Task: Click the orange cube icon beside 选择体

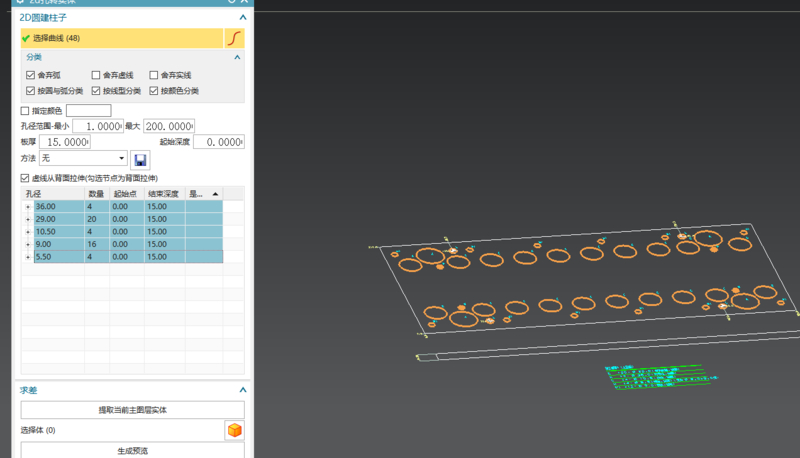Action: (234, 430)
